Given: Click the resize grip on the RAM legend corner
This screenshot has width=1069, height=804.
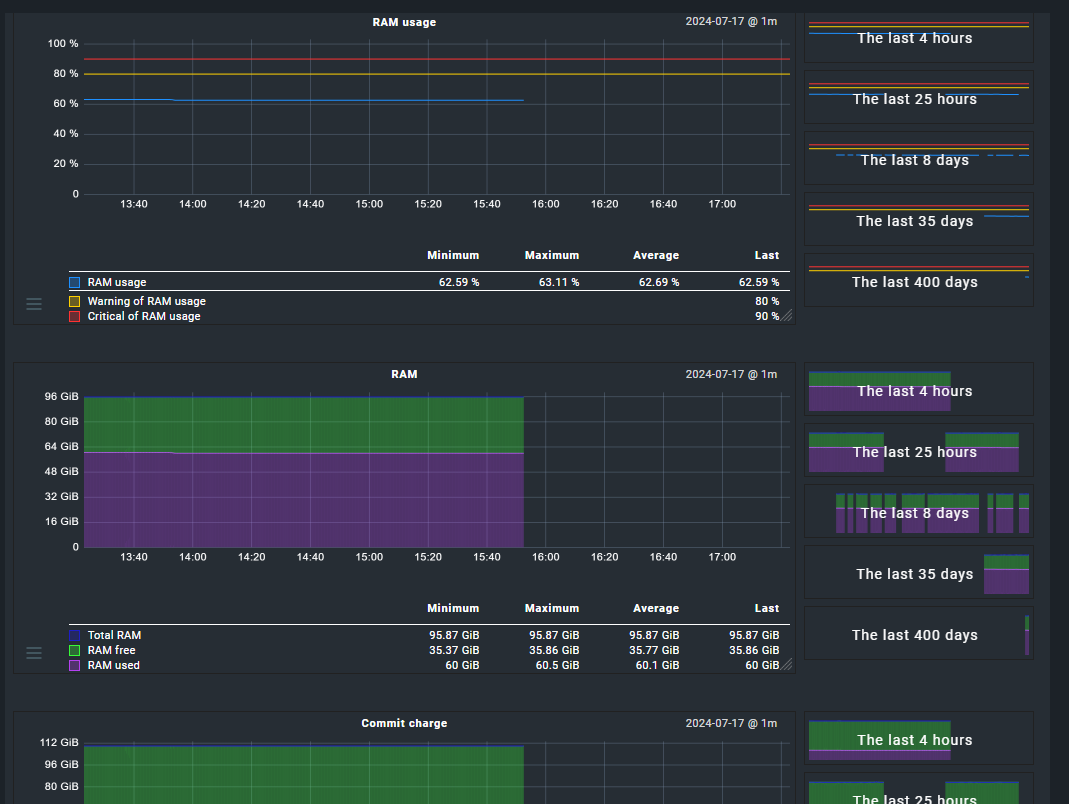Looking at the screenshot, I should [x=787, y=663].
